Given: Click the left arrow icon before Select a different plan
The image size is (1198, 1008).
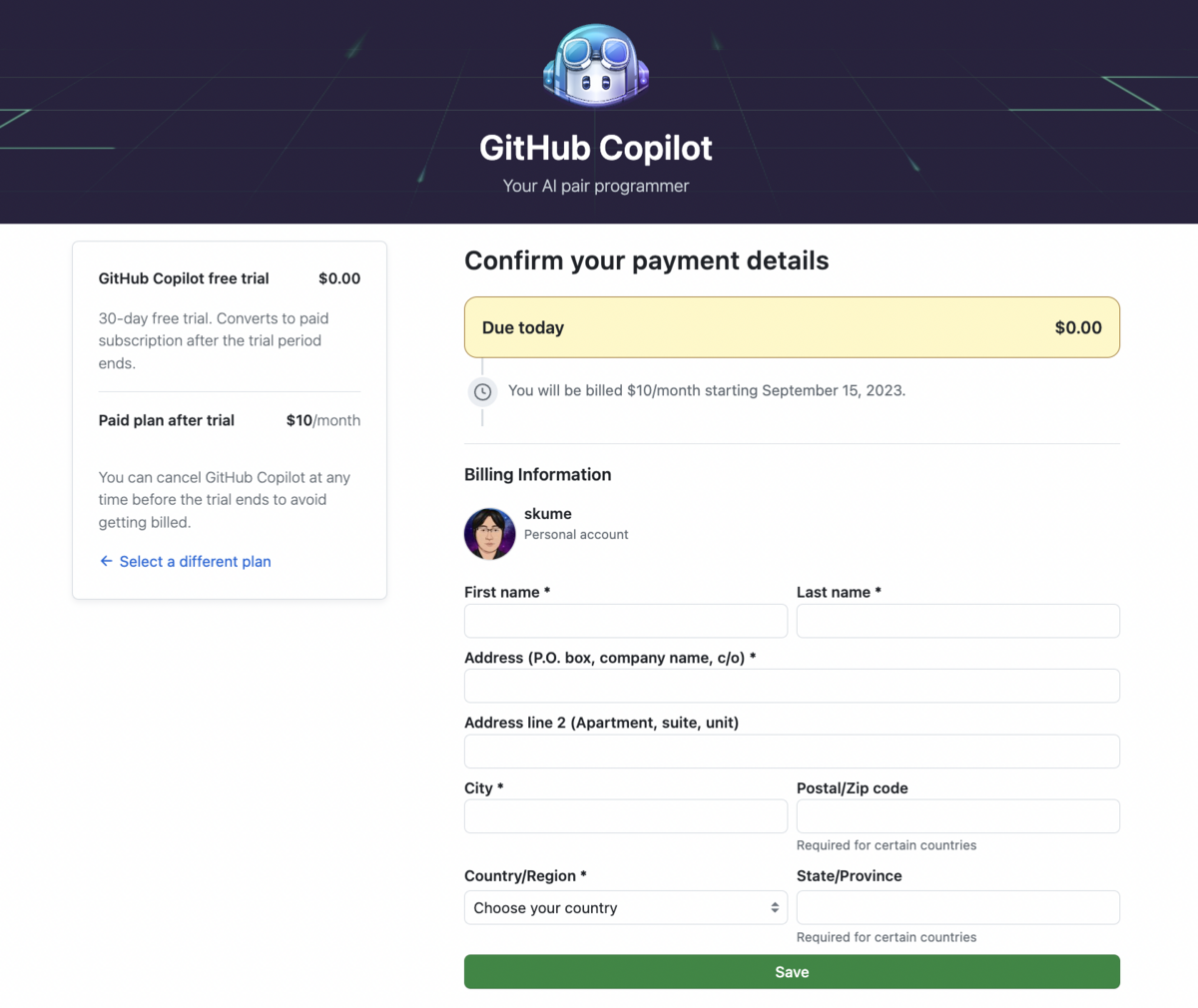Looking at the screenshot, I should pyautogui.click(x=106, y=561).
